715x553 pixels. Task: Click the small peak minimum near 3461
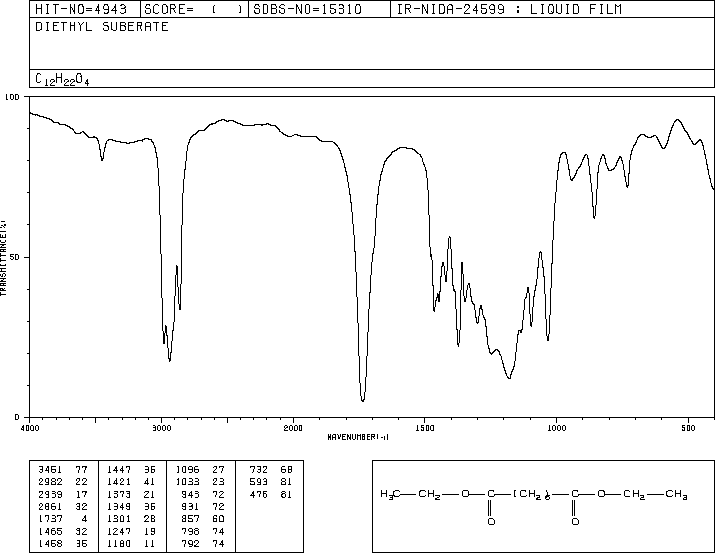(x=102, y=160)
